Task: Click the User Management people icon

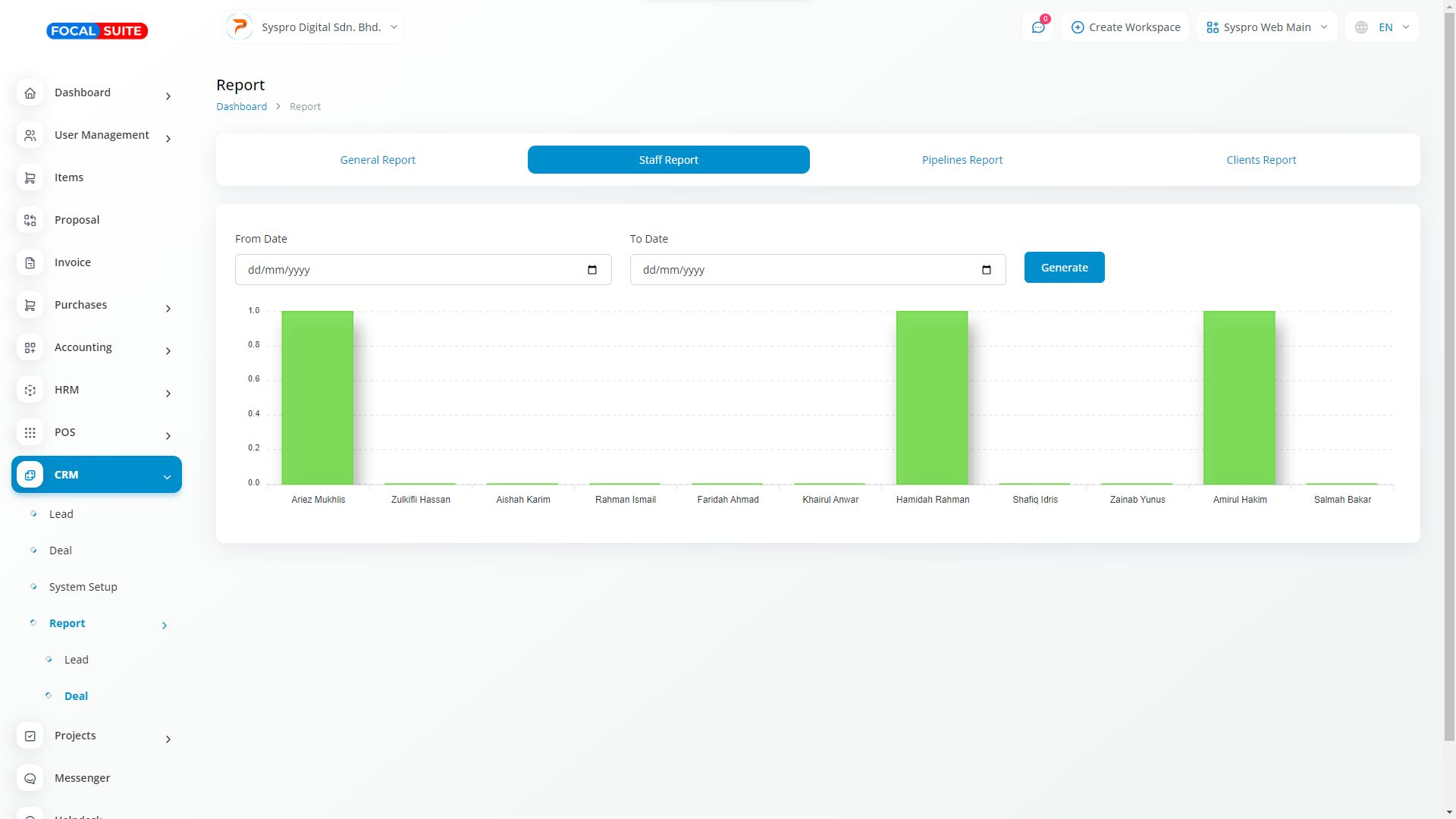Action: [30, 135]
